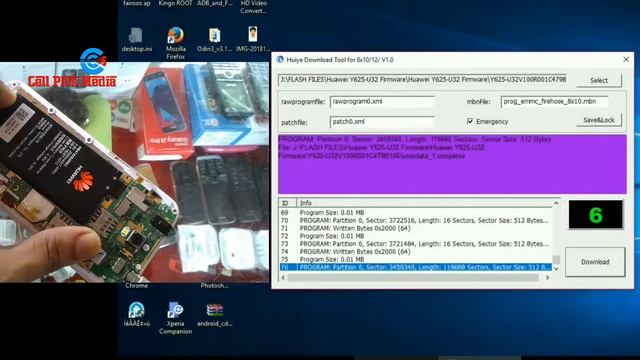Click the Select button for firmware folder
Image resolution: width=640 pixels, height=360 pixels.
[599, 80]
